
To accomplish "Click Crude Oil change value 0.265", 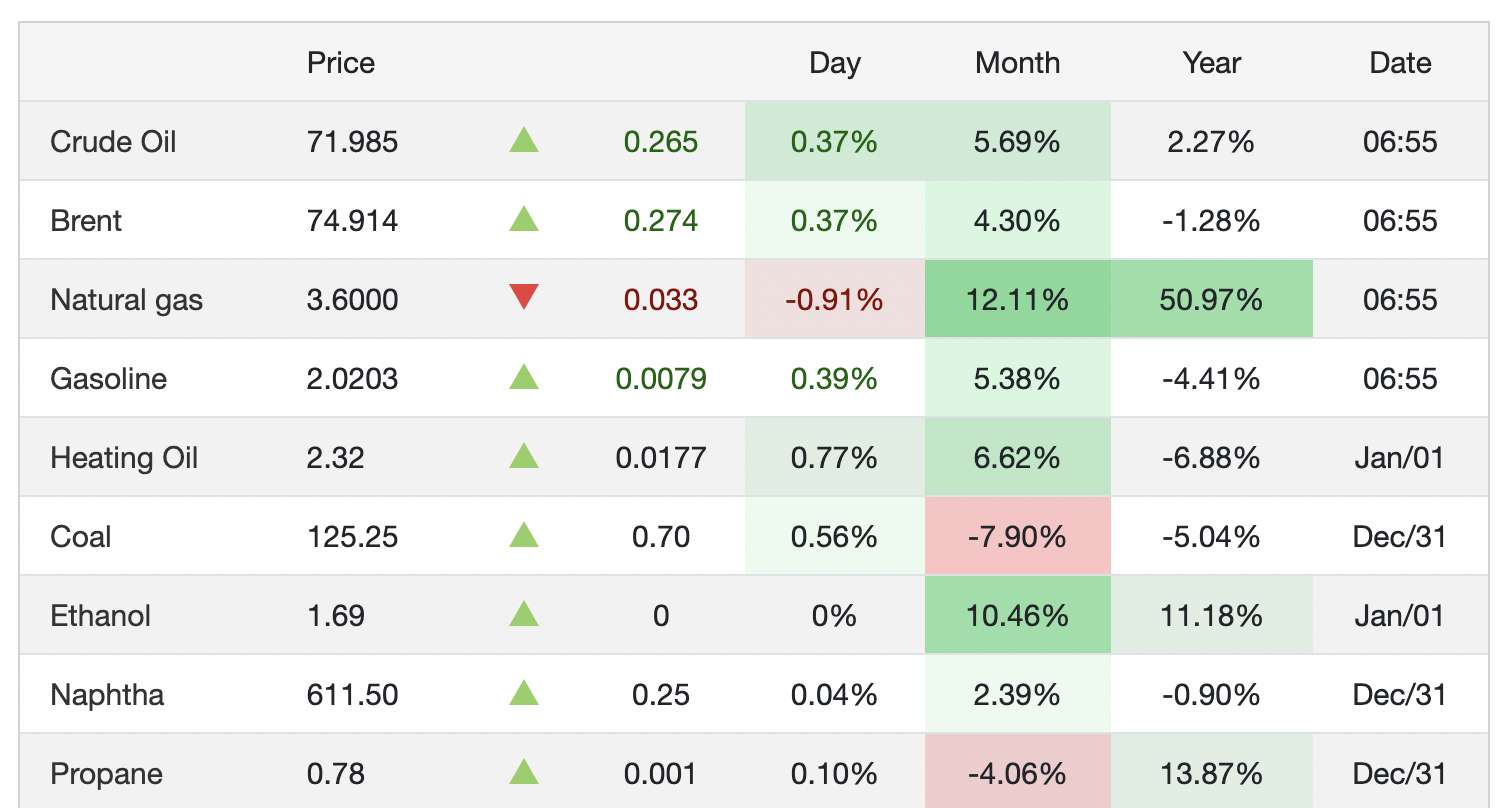I will pos(661,142).
